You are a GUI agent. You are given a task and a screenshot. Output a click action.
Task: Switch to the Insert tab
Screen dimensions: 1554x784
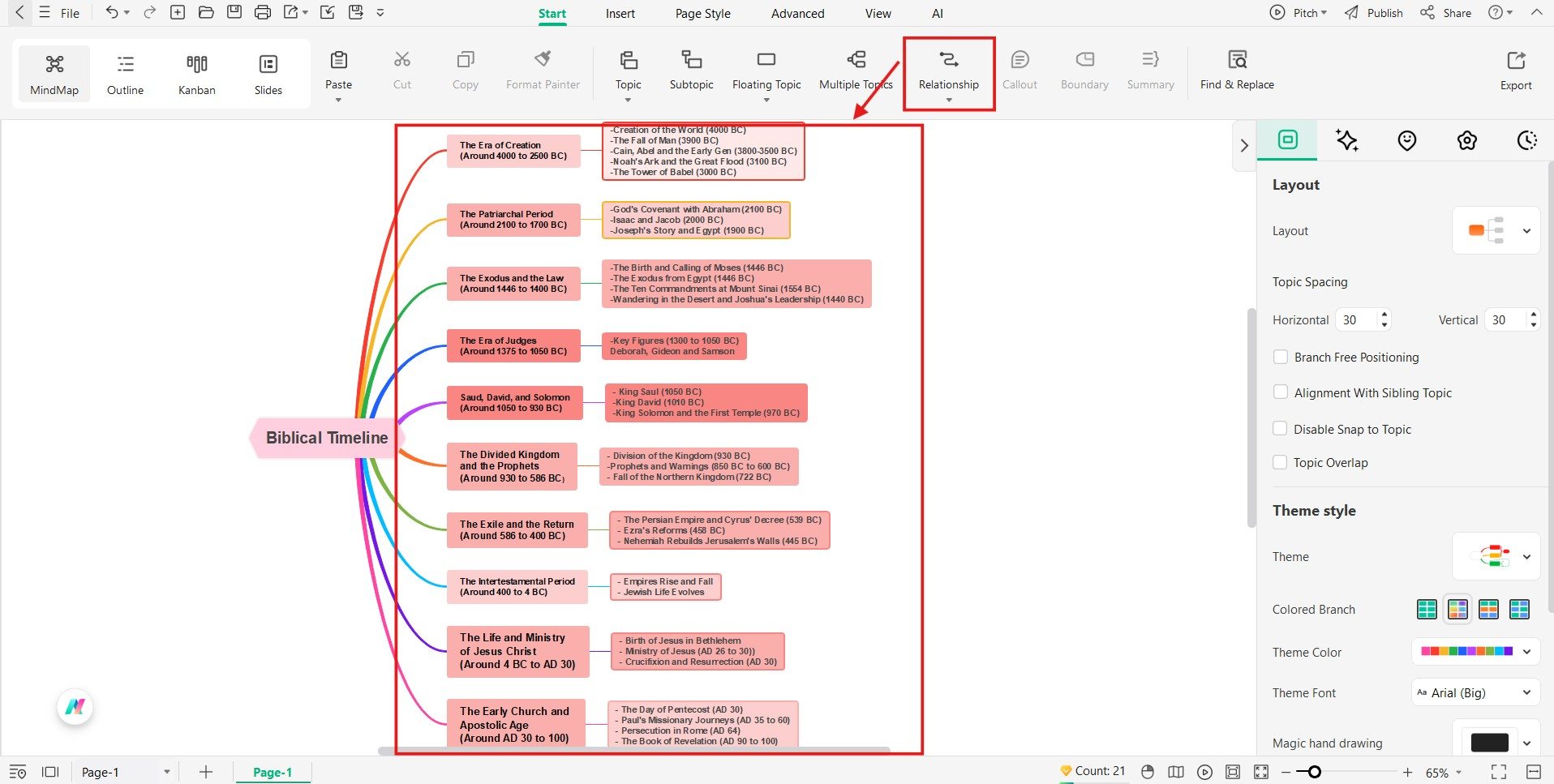pos(620,13)
